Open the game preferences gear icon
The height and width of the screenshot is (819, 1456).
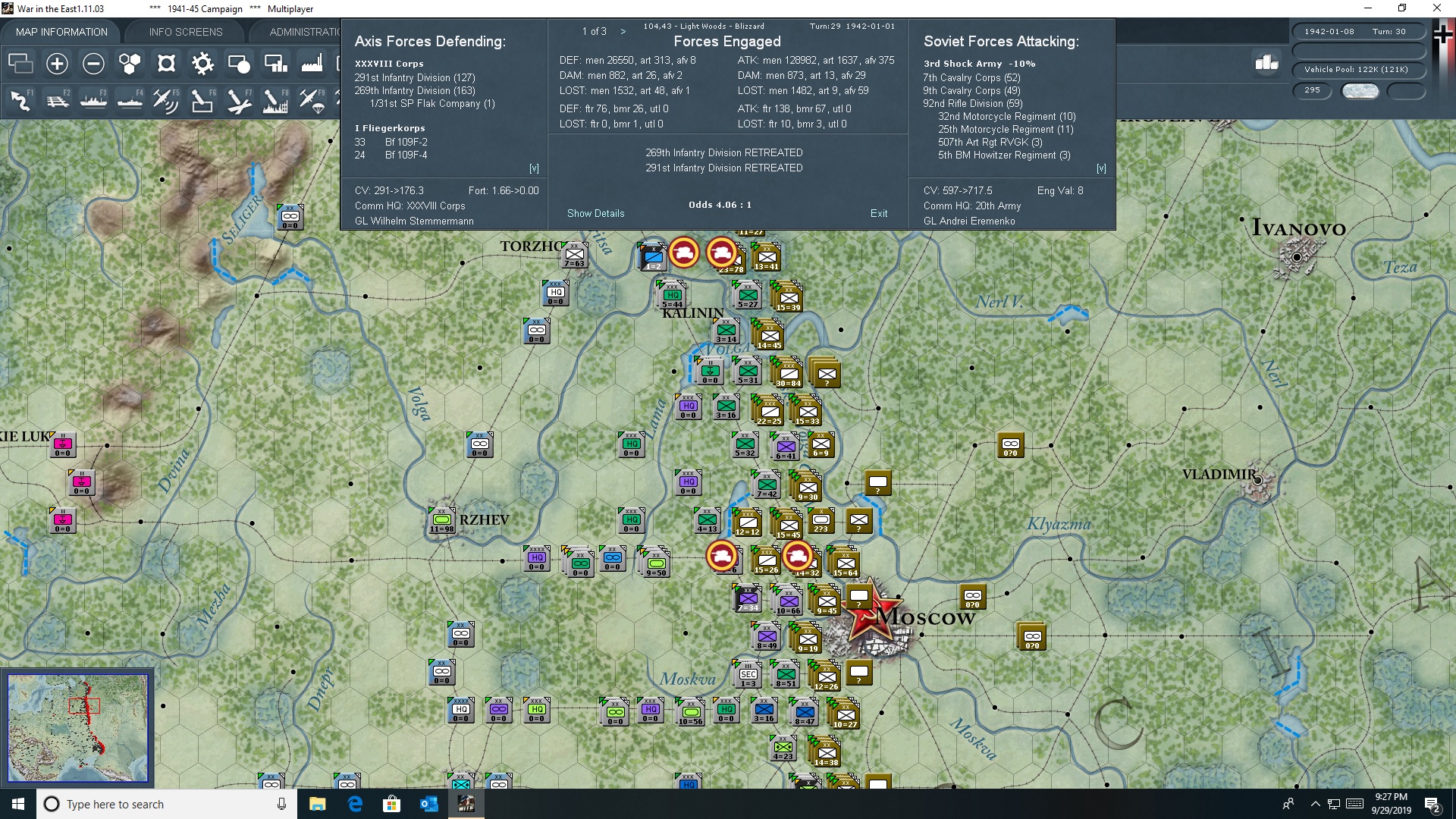(x=202, y=64)
